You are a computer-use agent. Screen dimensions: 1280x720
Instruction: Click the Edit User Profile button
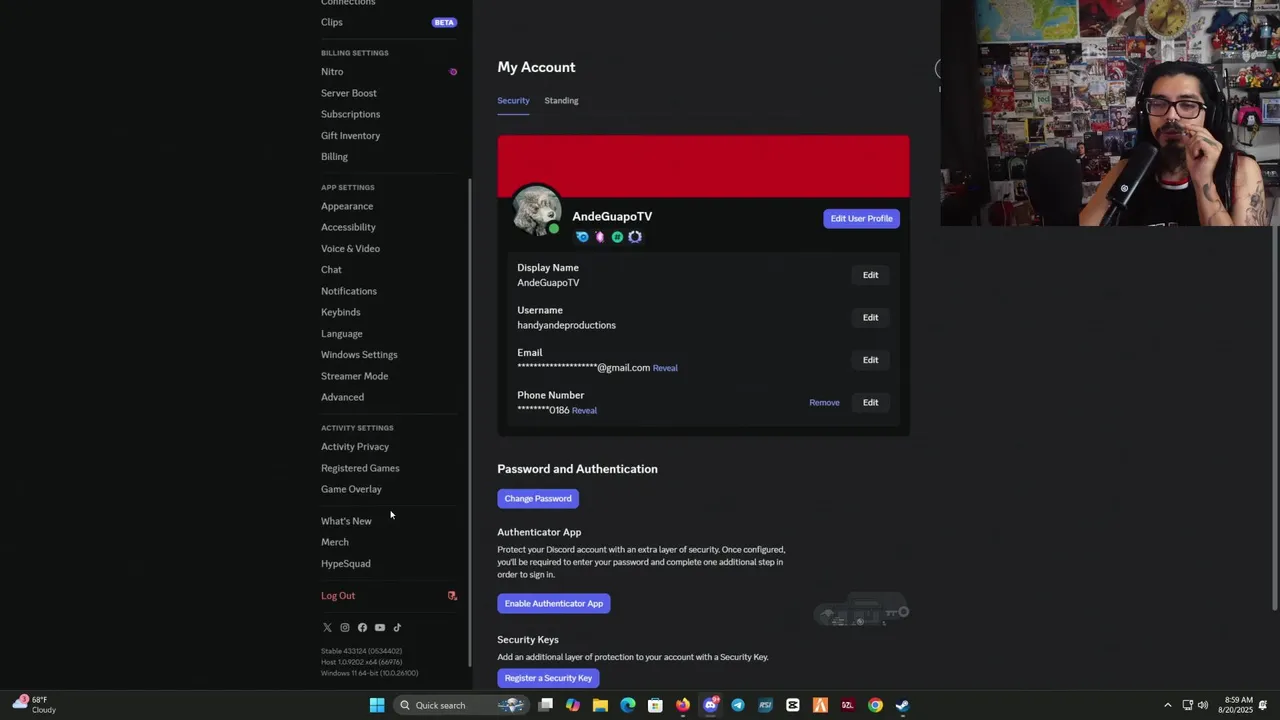click(x=861, y=219)
